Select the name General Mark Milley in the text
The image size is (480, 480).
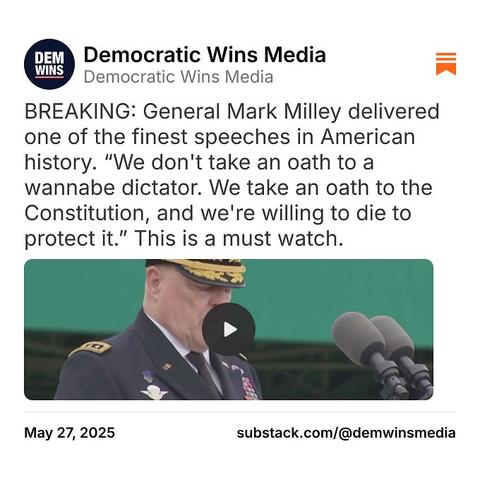pyautogui.click(x=242, y=111)
